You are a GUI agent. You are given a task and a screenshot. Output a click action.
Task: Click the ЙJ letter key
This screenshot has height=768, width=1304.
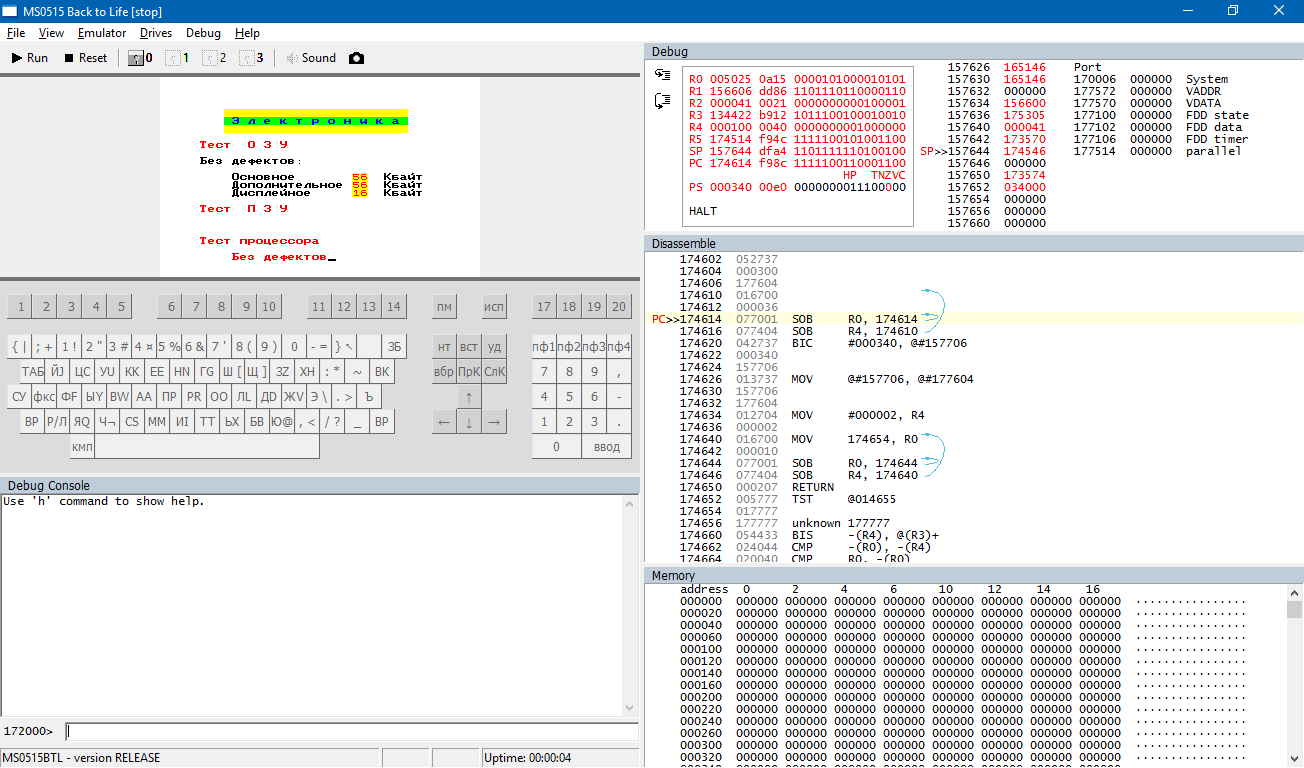point(57,372)
